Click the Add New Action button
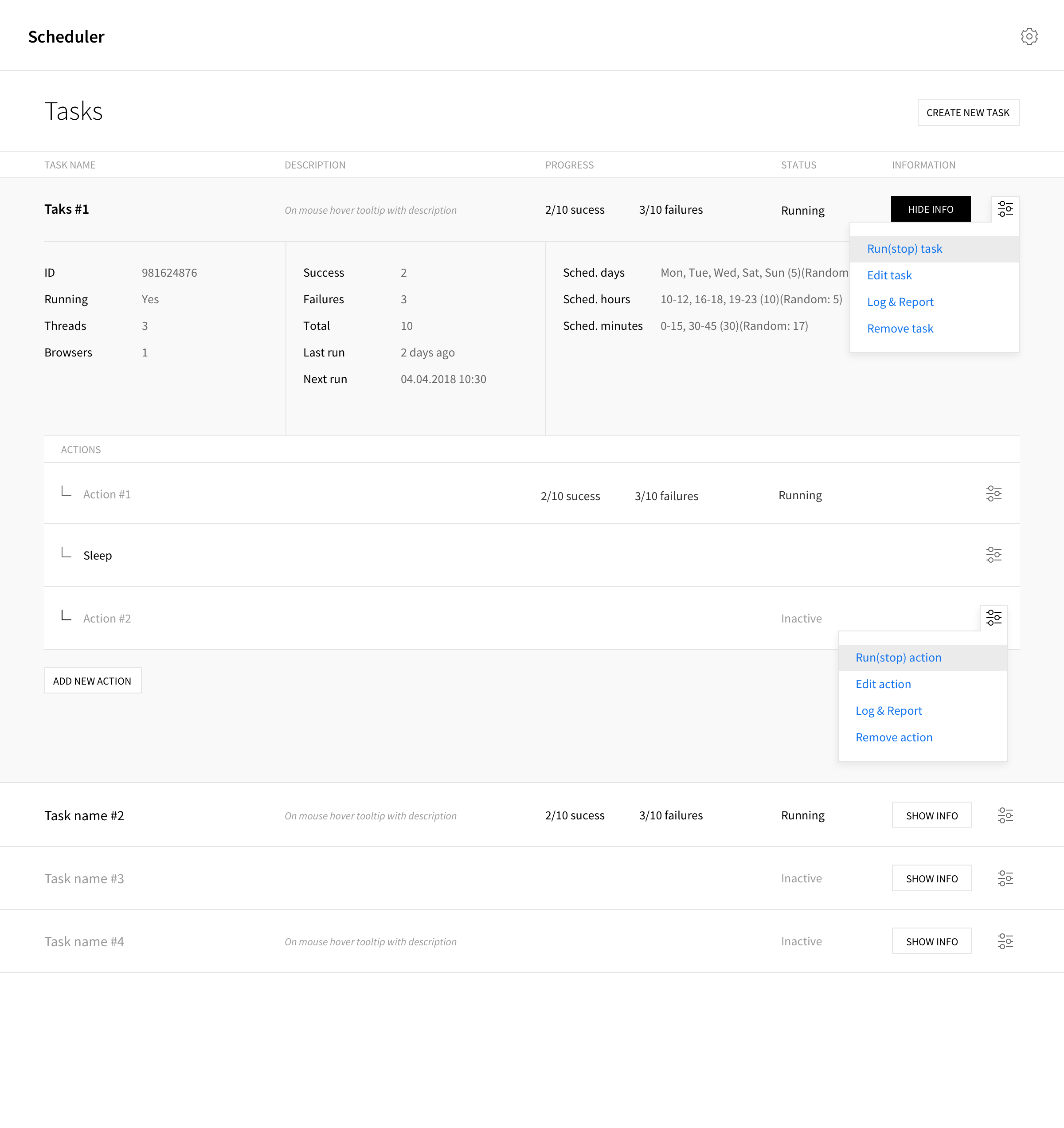The height and width of the screenshot is (1128, 1064). coord(93,680)
